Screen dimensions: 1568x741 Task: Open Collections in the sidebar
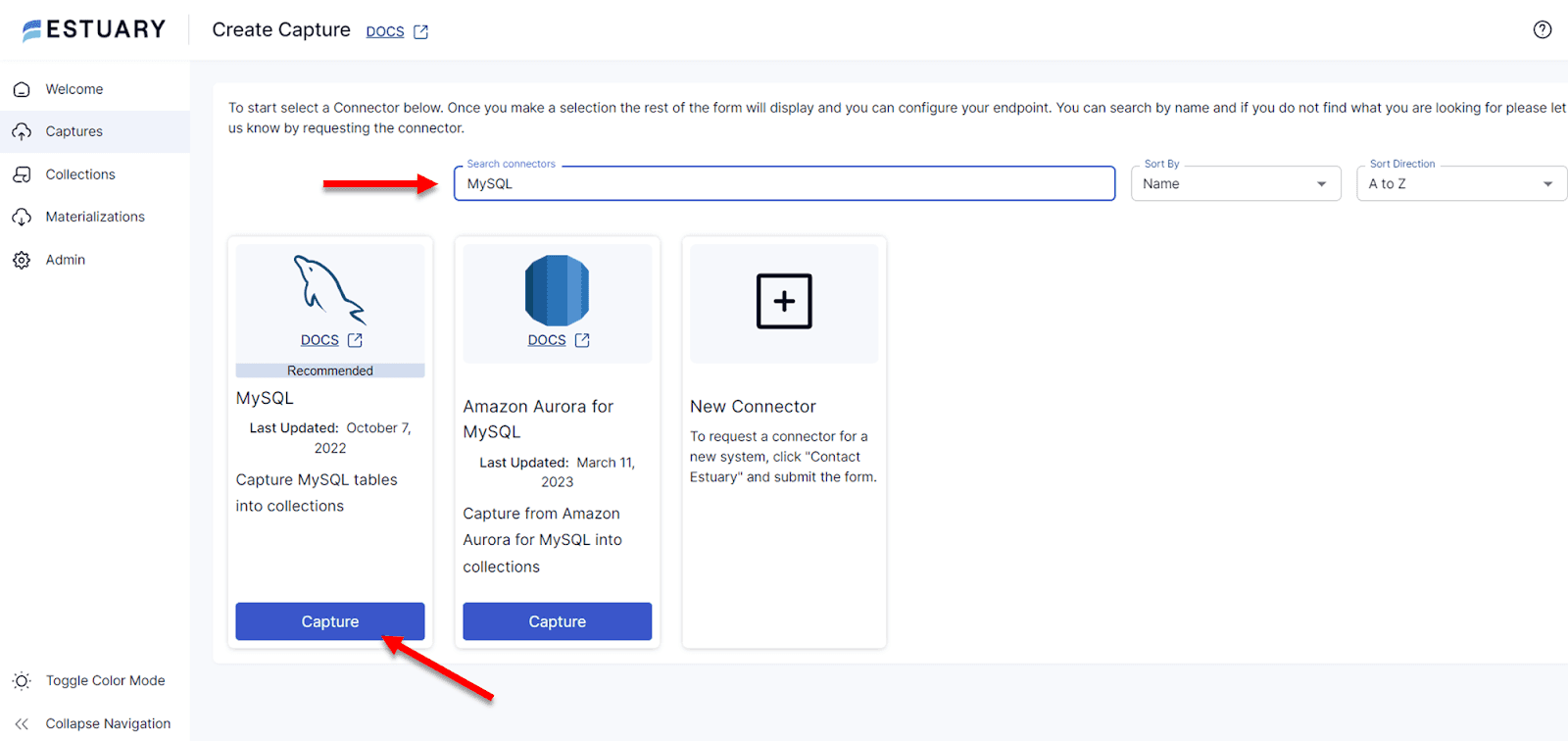(80, 174)
